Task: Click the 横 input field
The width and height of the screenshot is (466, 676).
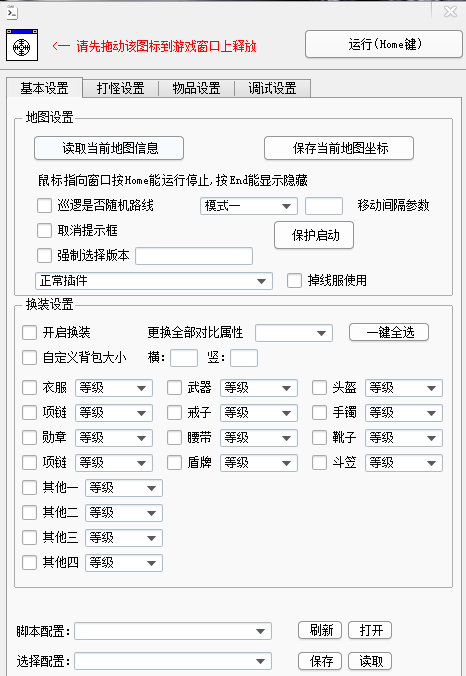Action: (184, 358)
